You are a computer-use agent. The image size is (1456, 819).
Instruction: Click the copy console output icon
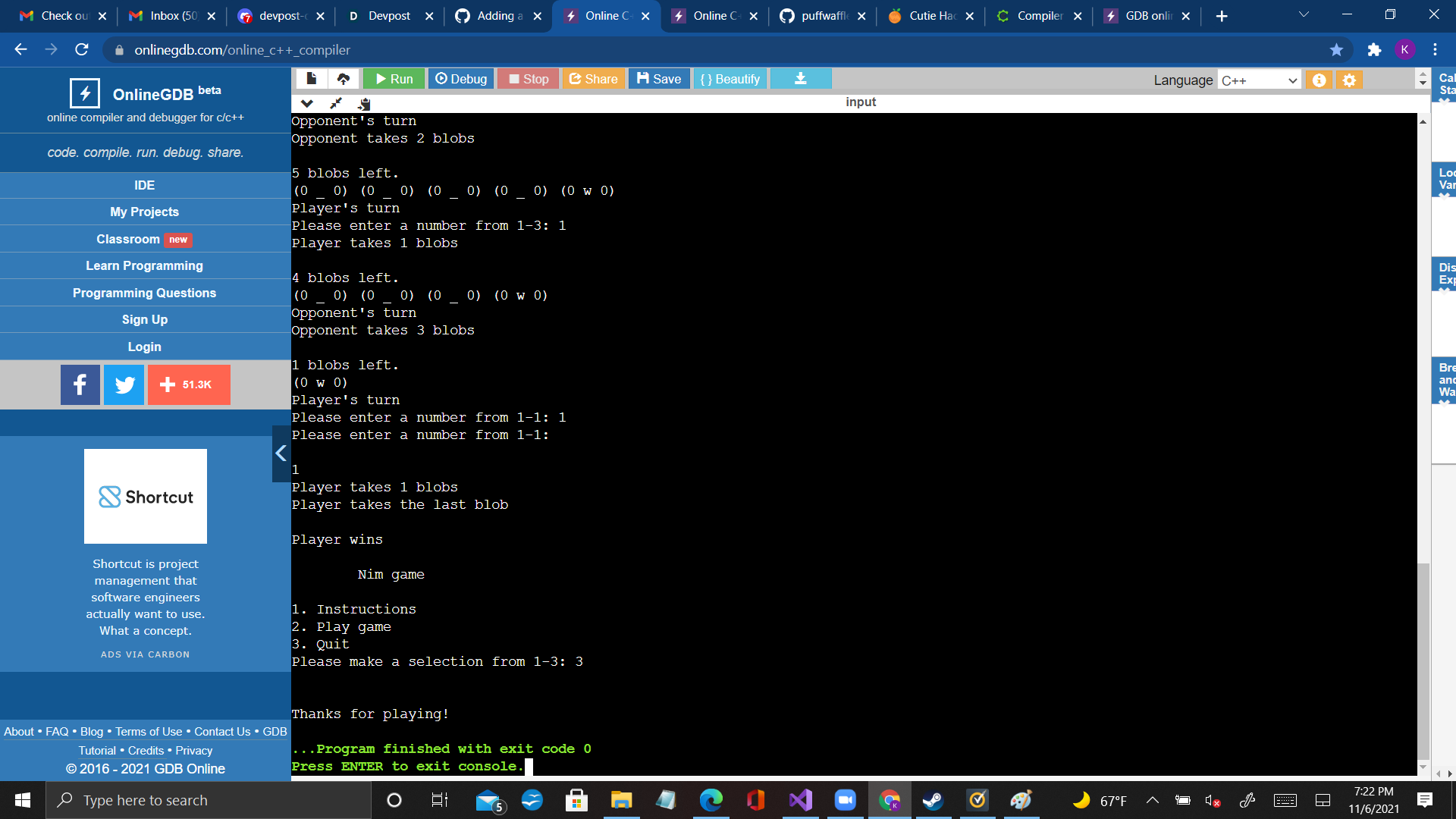365,103
